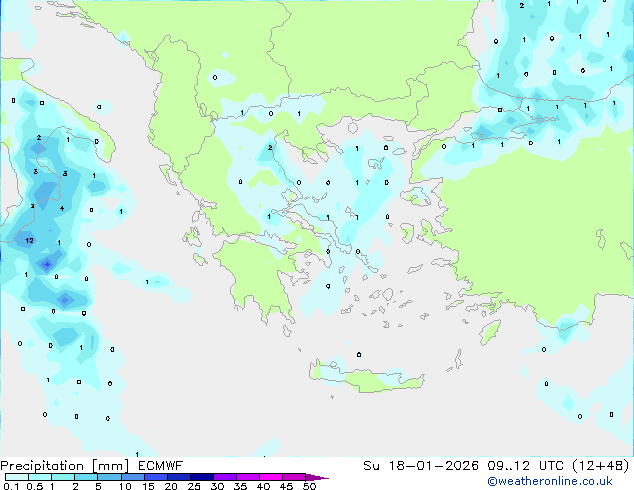
Task: Click legend scale label '45'
Action: [x=286, y=486]
